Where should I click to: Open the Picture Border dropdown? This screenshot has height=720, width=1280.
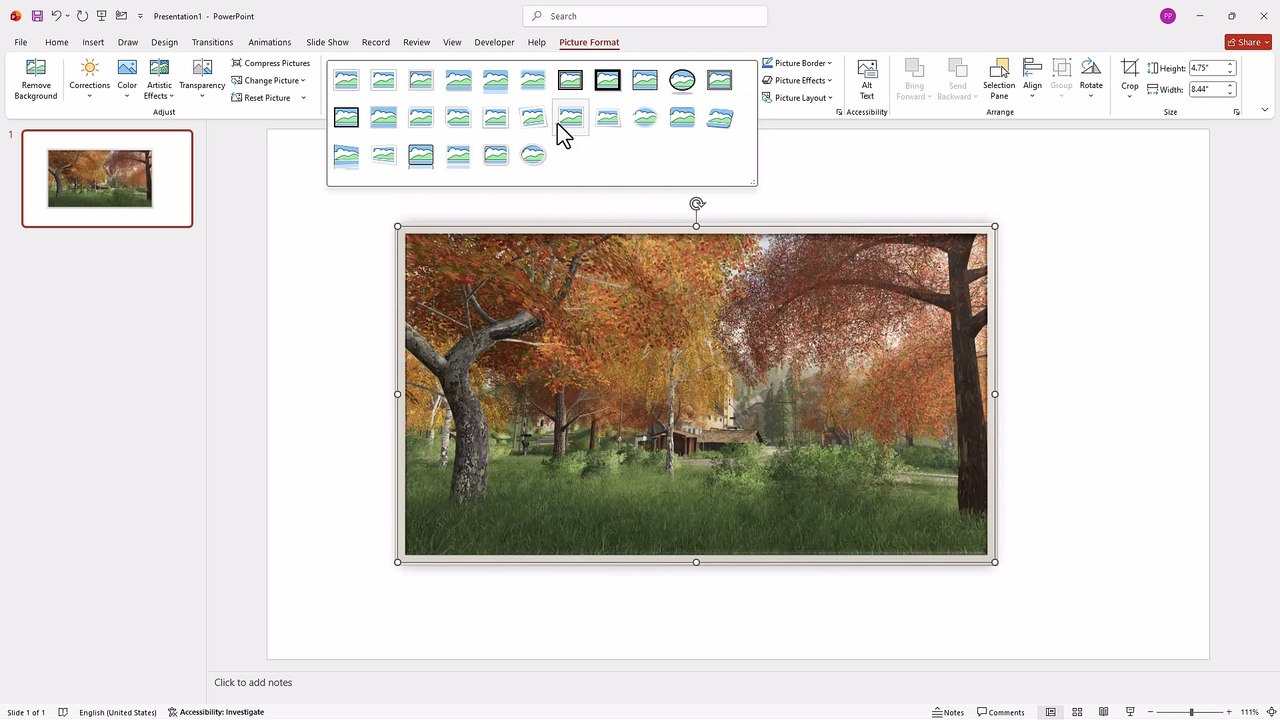797,63
